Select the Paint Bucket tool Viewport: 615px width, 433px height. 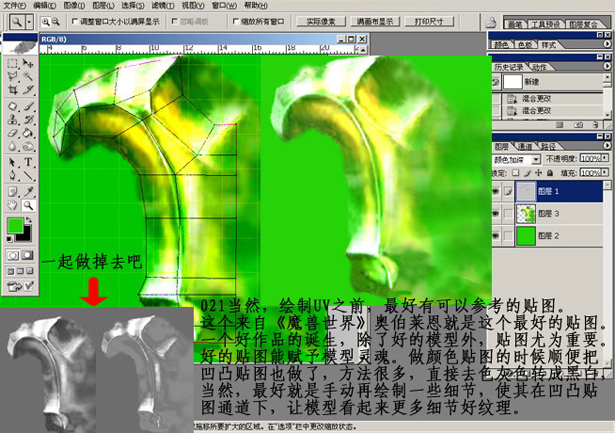(28, 133)
